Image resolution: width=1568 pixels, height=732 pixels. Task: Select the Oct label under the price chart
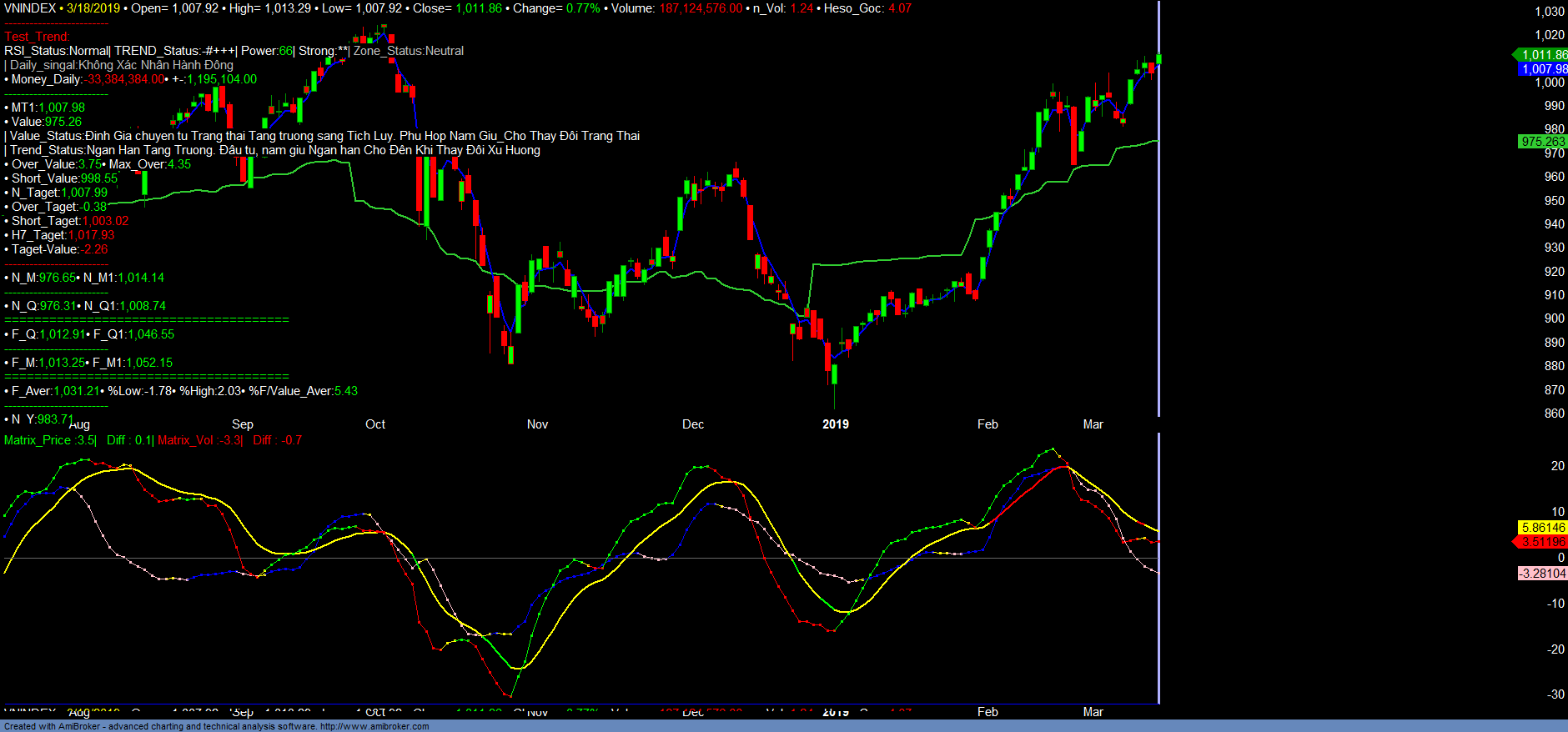[375, 424]
